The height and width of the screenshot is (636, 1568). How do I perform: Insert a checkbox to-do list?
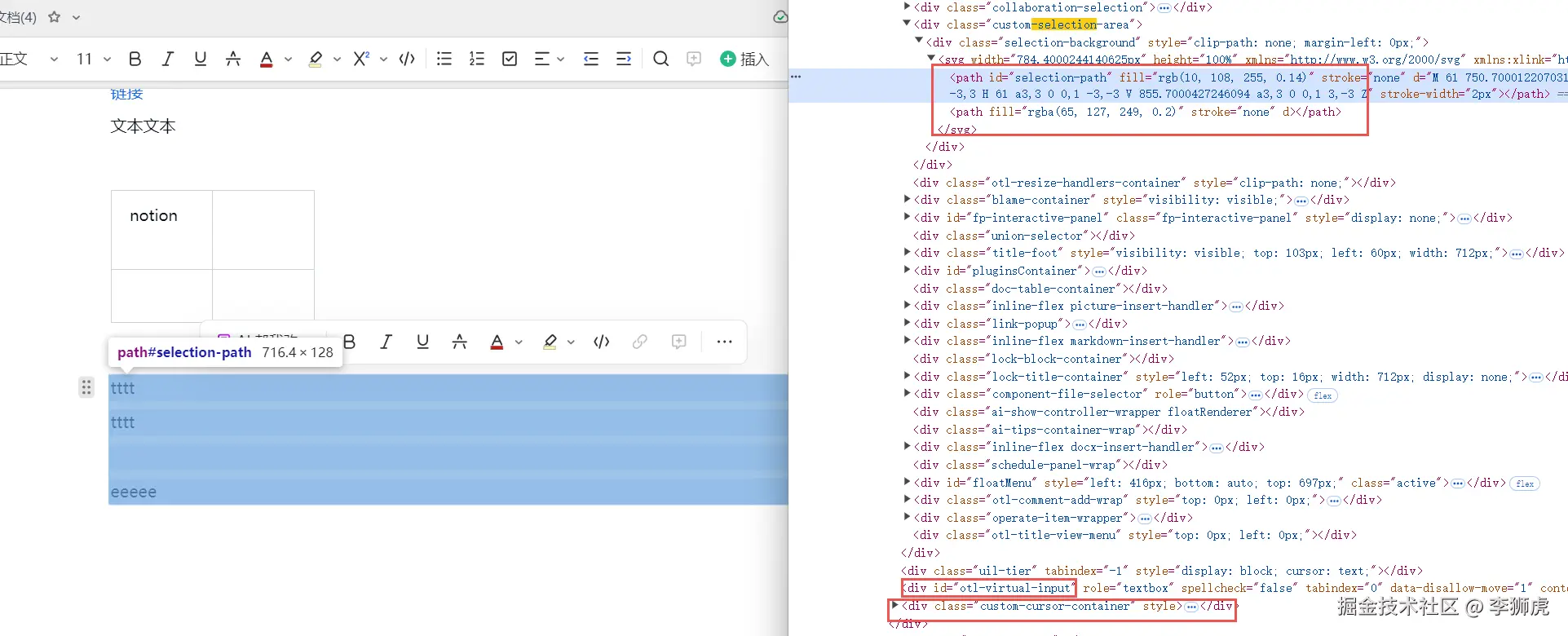(x=510, y=59)
